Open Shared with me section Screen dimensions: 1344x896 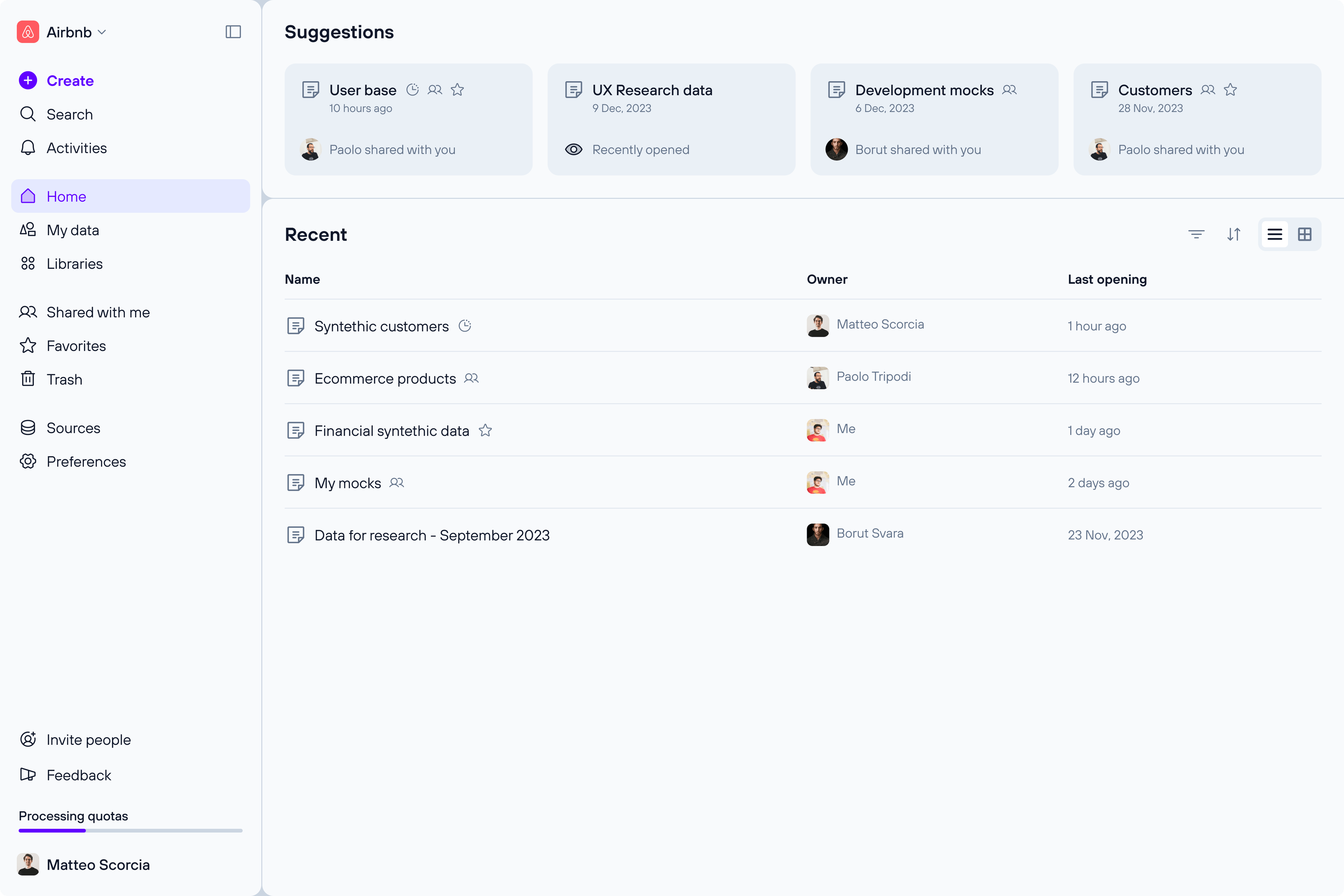coord(98,313)
